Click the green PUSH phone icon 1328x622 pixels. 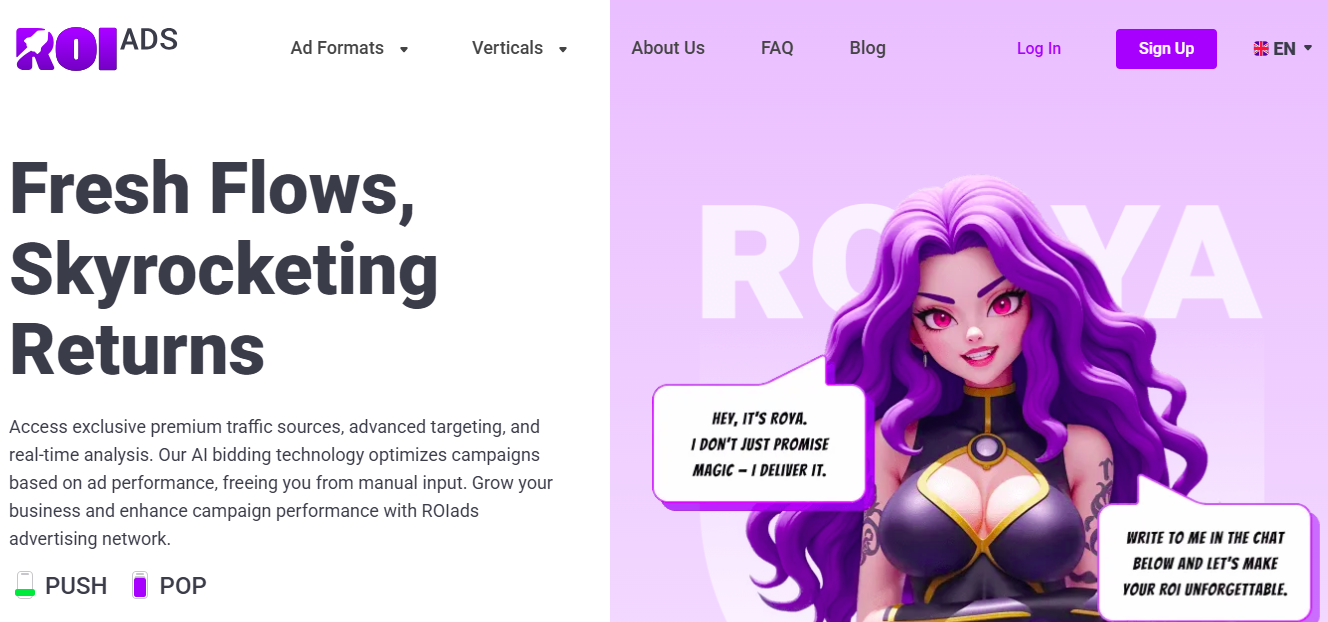point(25,585)
